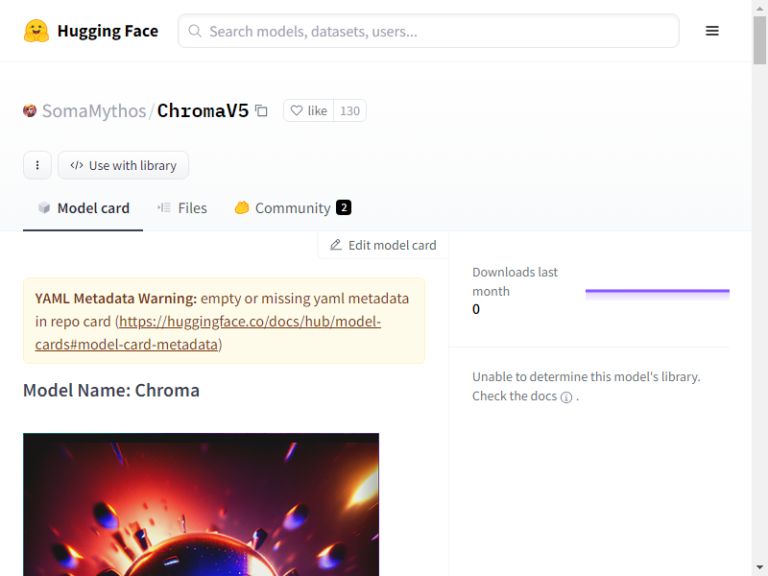
Task: Open Use with library code dropdown
Action: (123, 165)
